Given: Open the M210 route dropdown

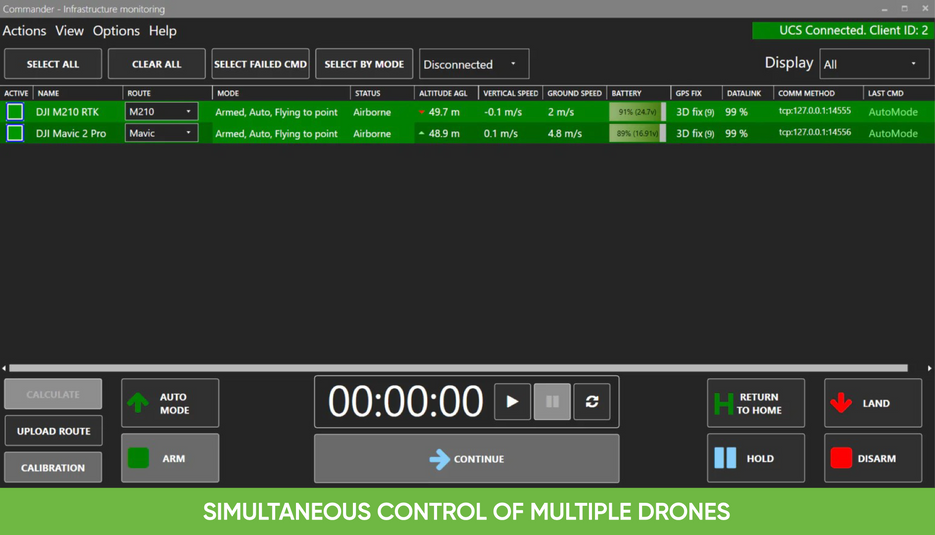Looking at the screenshot, I should [x=161, y=112].
